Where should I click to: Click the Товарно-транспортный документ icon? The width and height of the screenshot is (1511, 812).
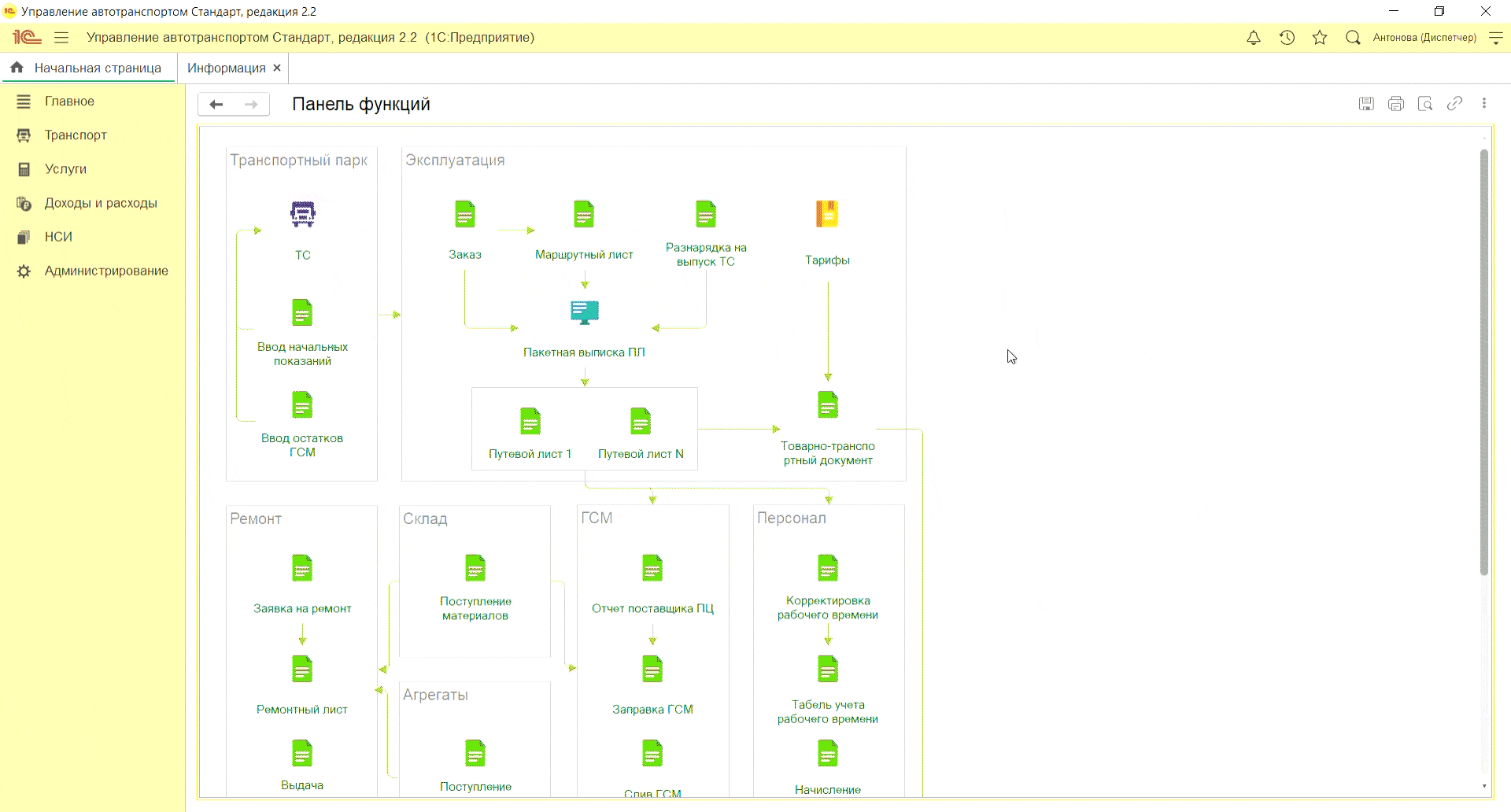pyautogui.click(x=828, y=404)
